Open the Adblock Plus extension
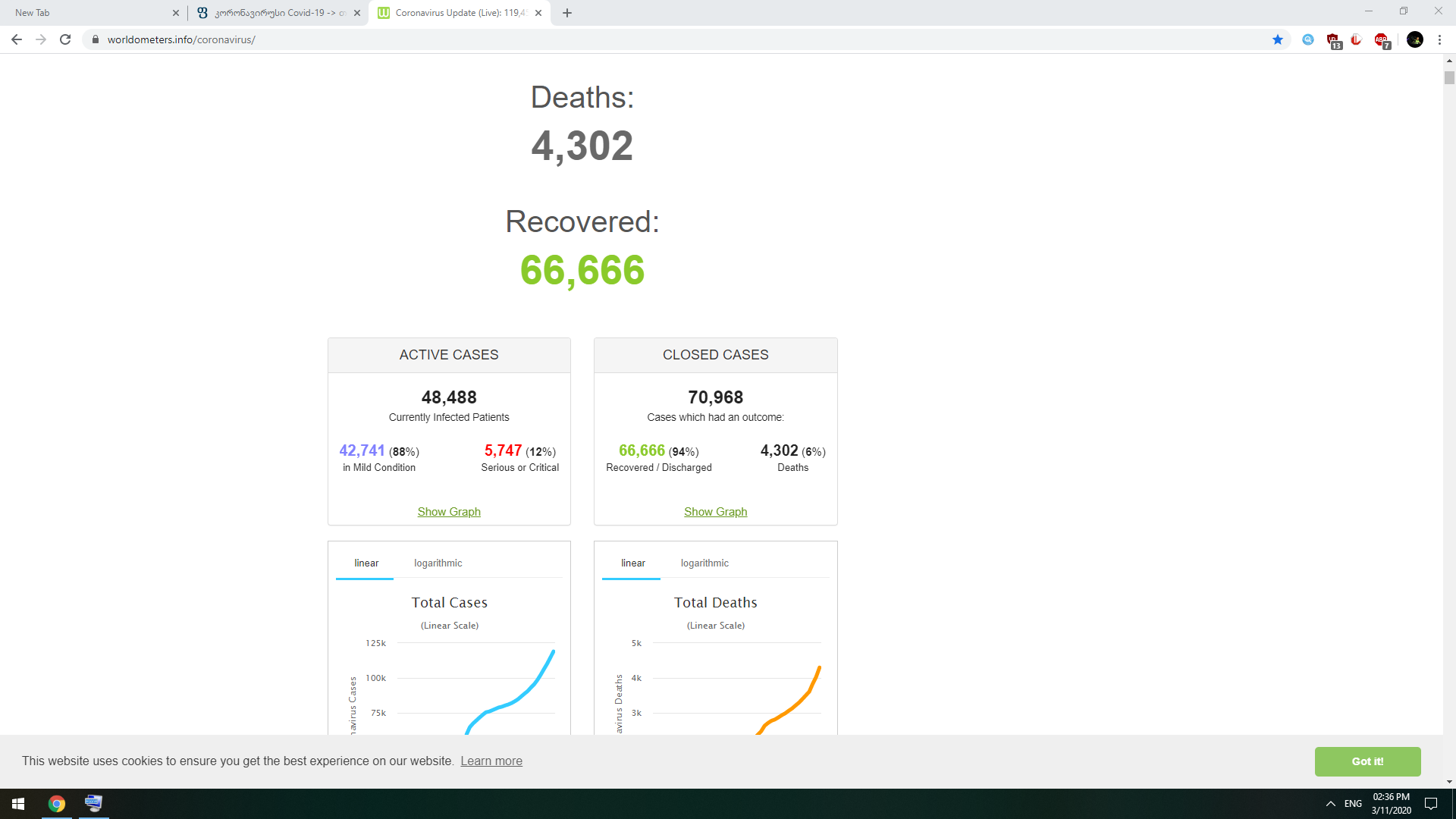The width and height of the screenshot is (1456, 819). 1382,40
